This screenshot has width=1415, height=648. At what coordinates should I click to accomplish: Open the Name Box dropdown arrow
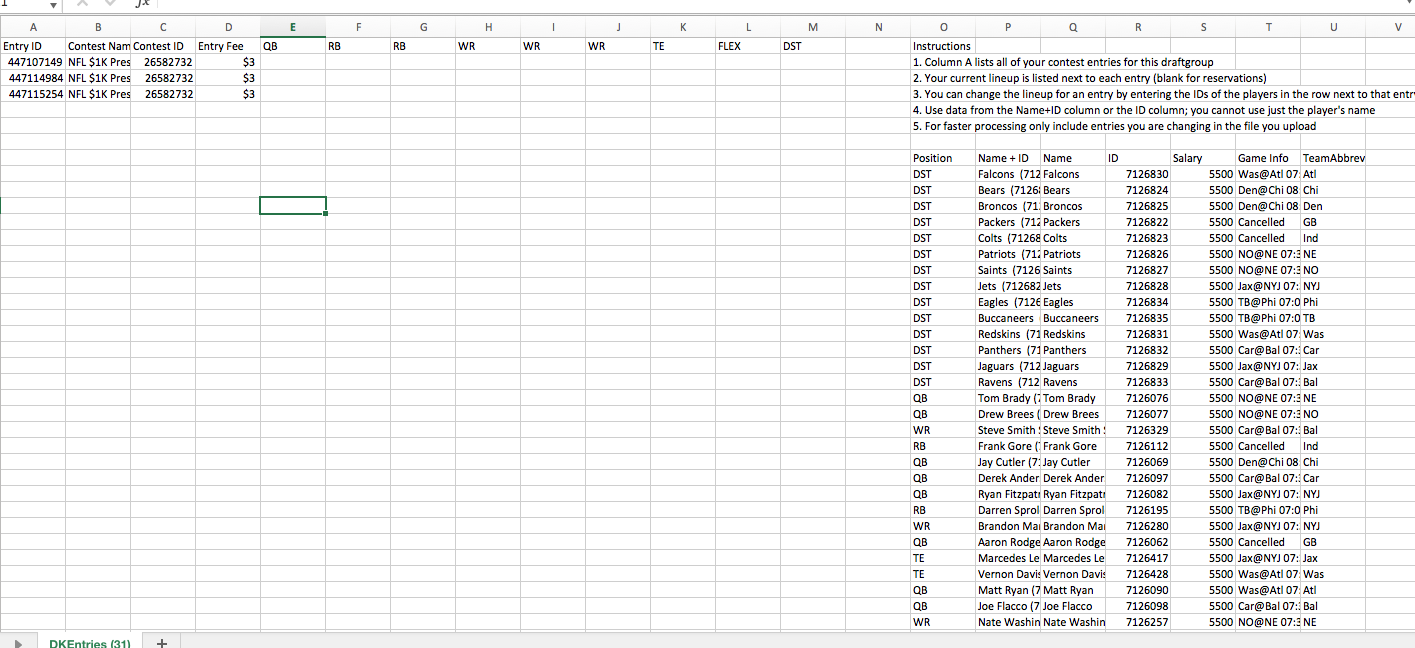coord(52,4)
